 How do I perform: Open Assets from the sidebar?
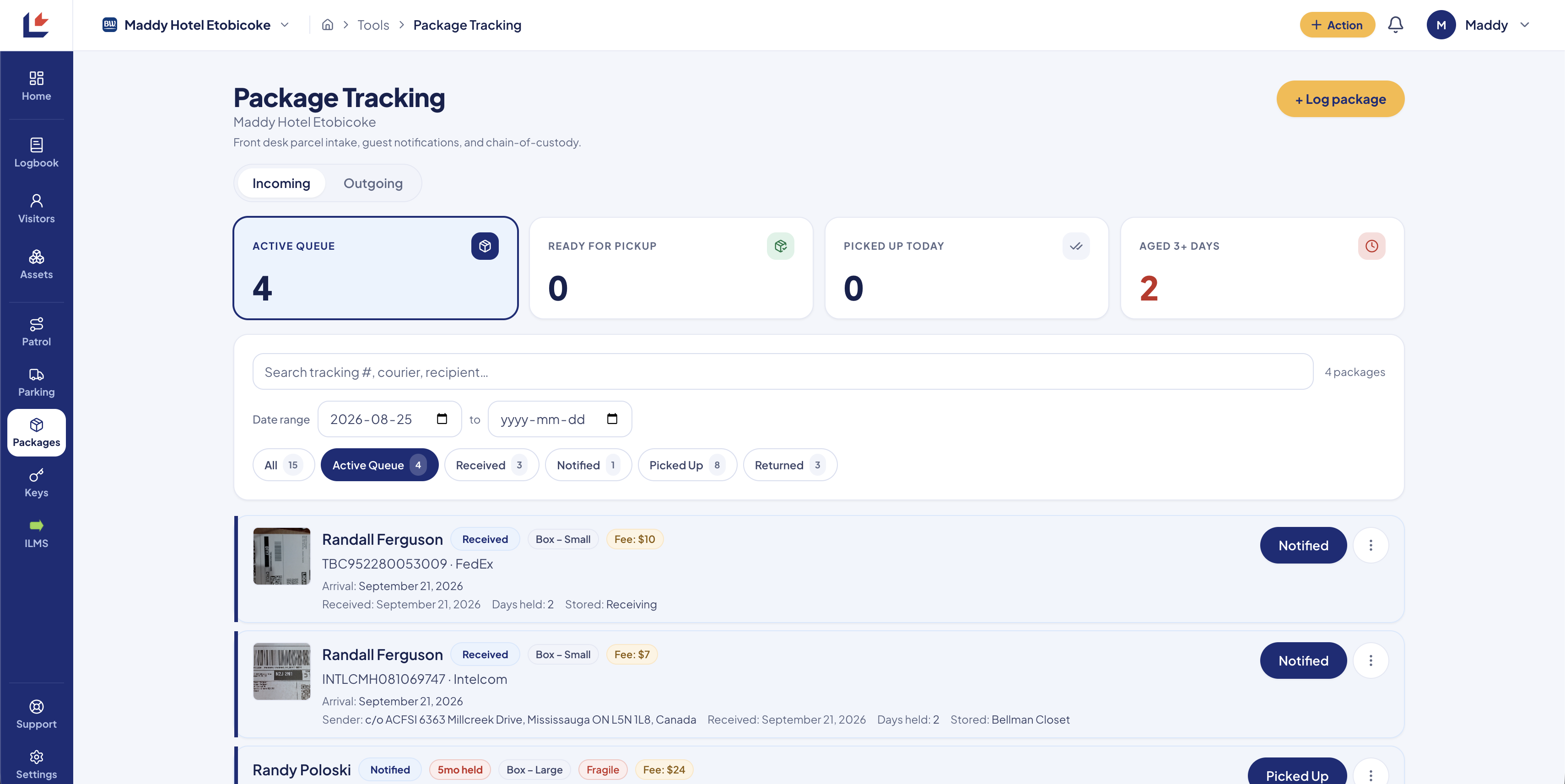(37, 264)
